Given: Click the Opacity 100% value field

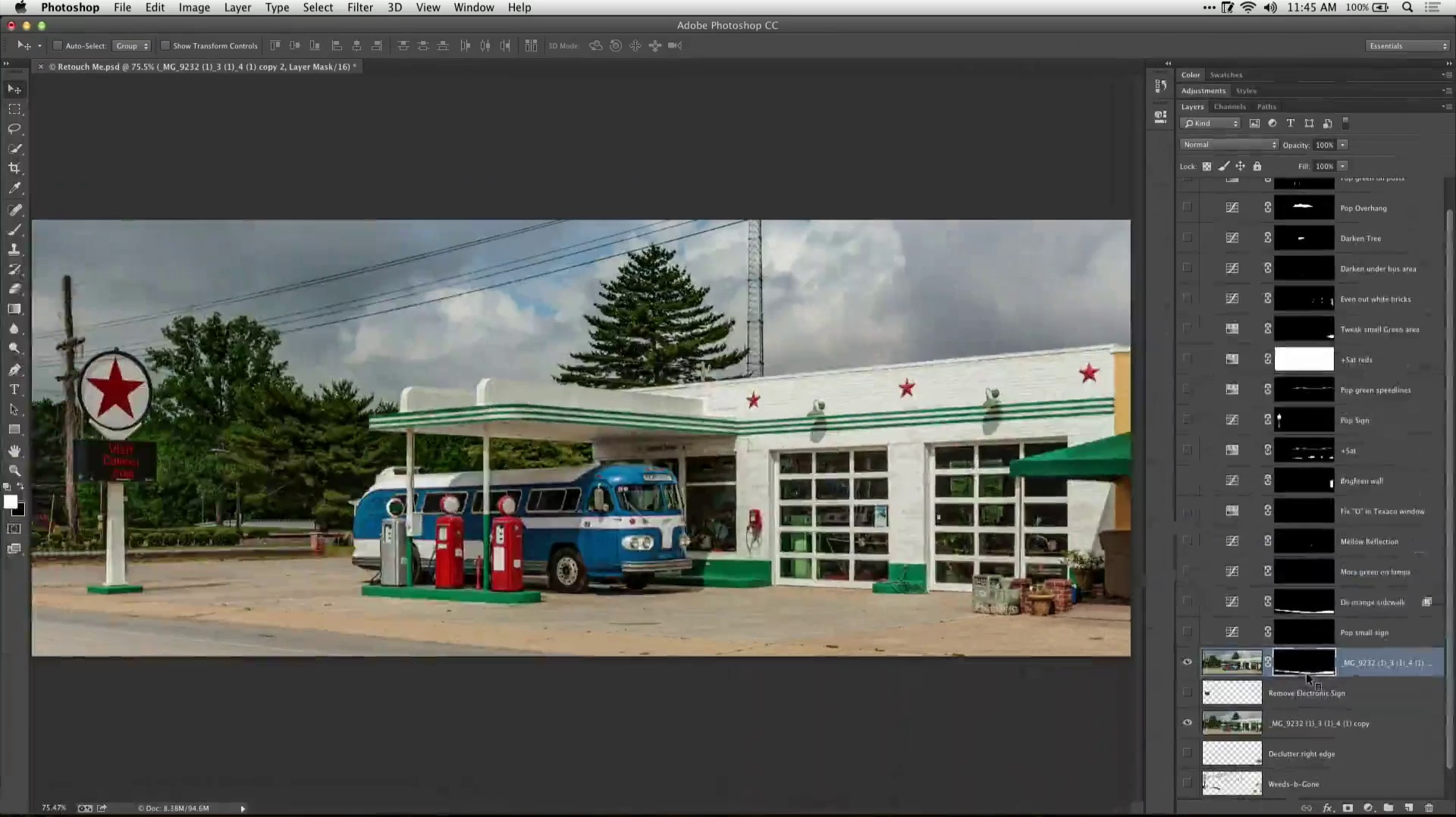Looking at the screenshot, I should 1324,145.
